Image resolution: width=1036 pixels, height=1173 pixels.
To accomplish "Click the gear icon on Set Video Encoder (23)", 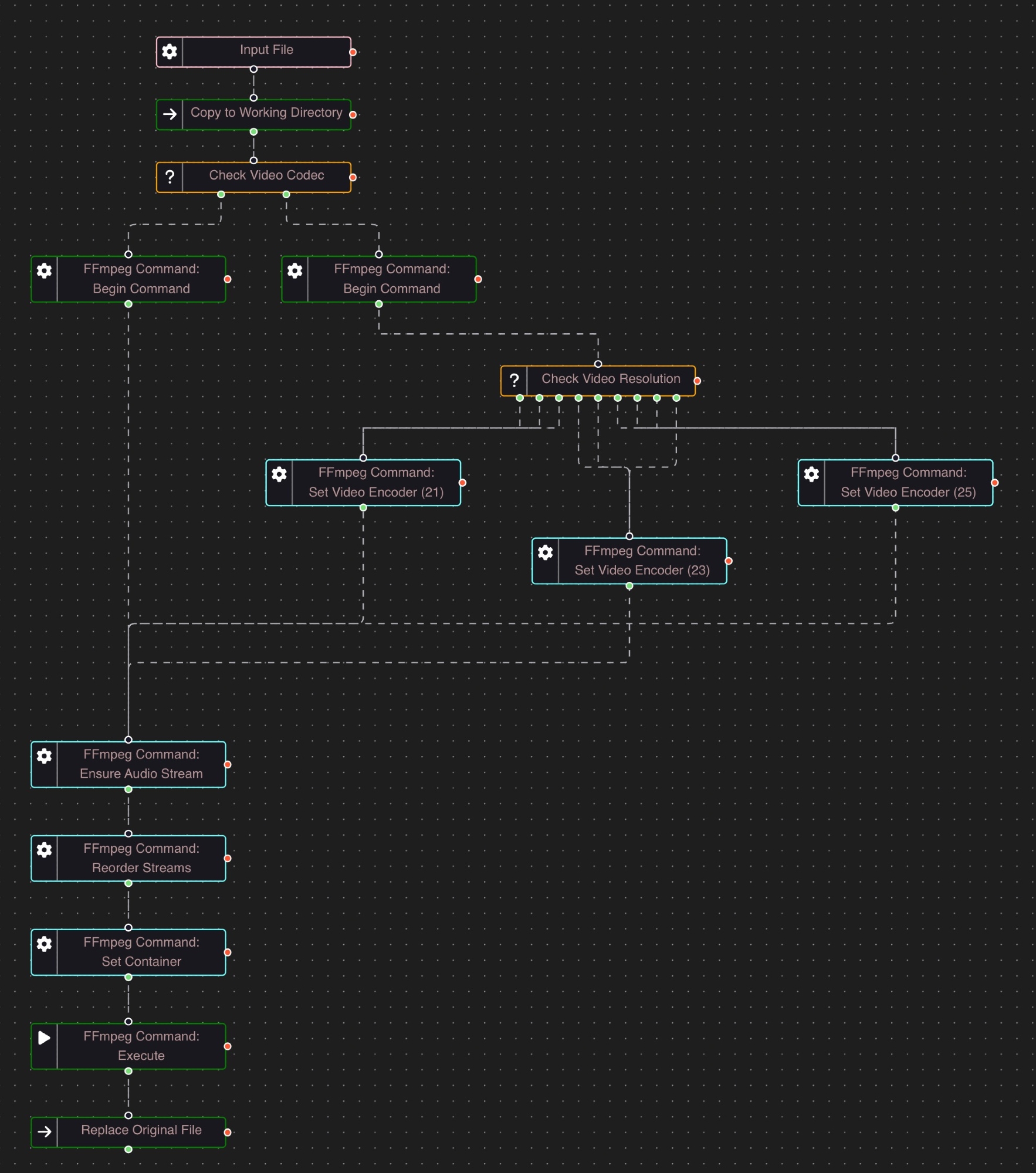I will point(545,552).
